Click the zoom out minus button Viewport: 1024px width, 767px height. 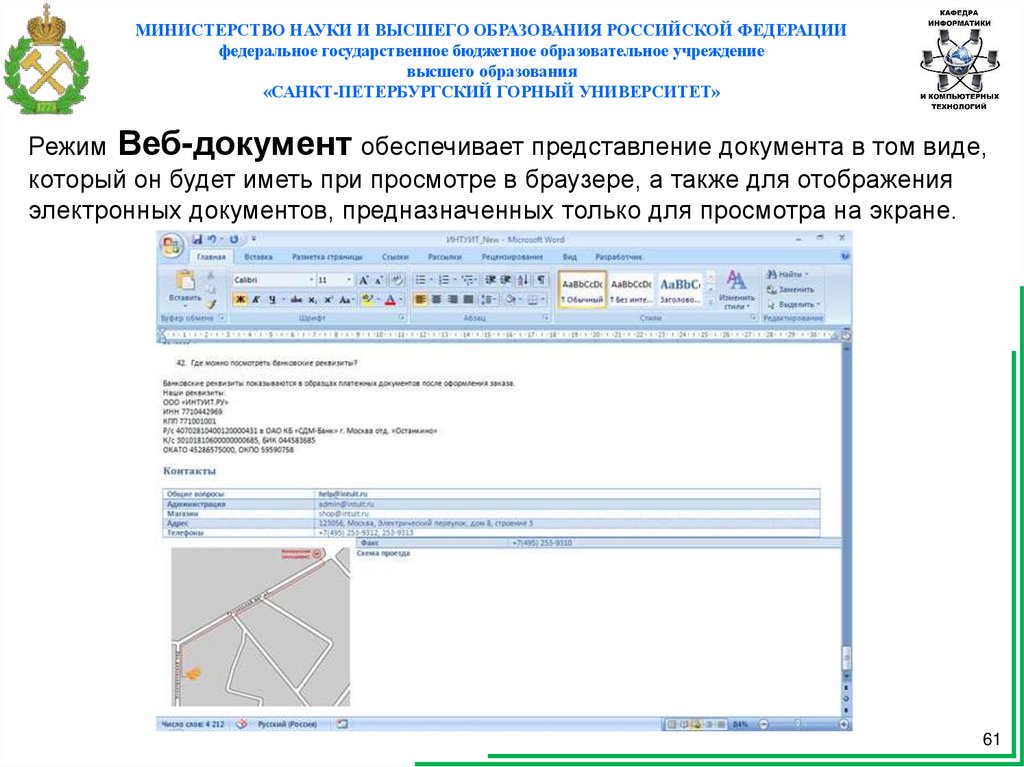764,725
